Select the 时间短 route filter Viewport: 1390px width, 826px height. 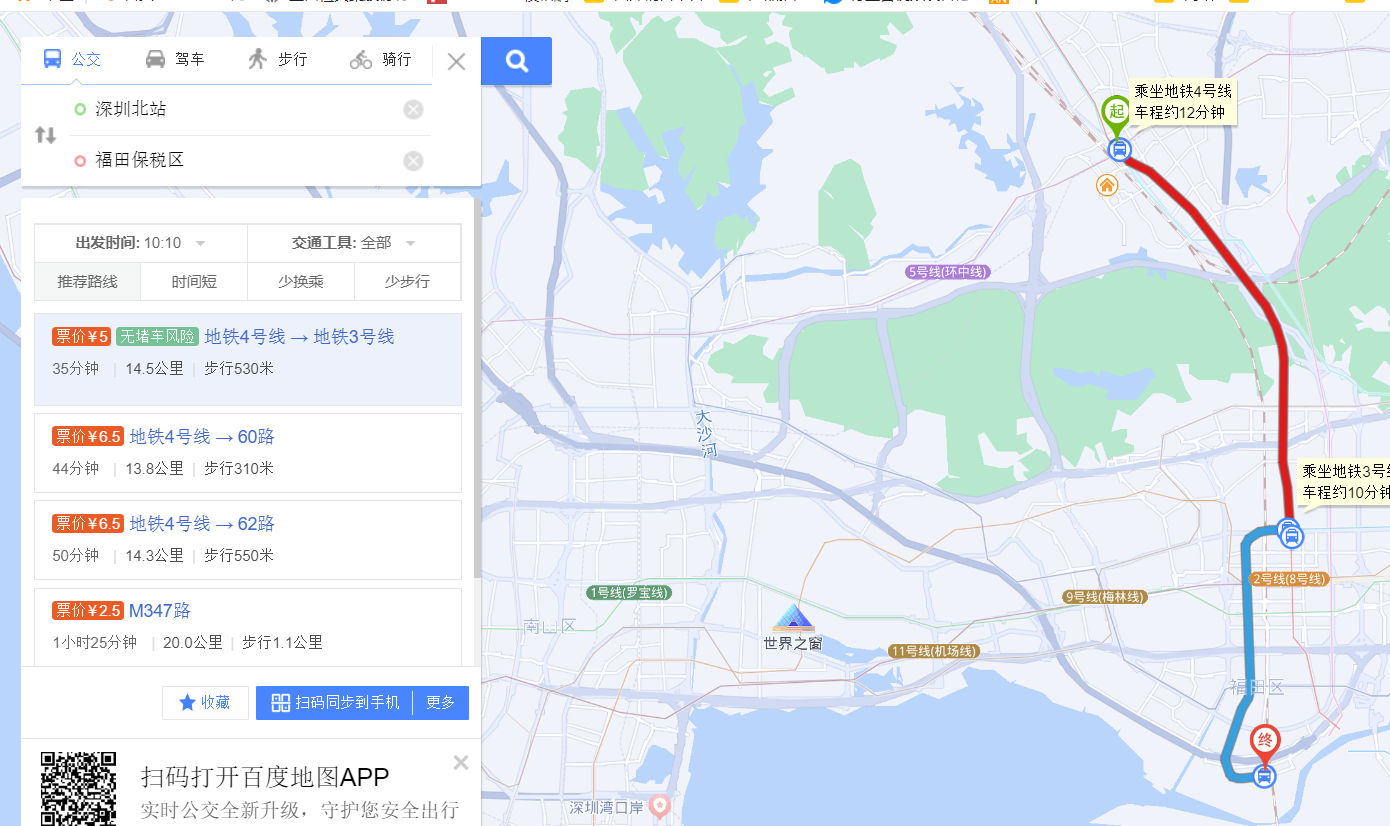click(x=194, y=282)
